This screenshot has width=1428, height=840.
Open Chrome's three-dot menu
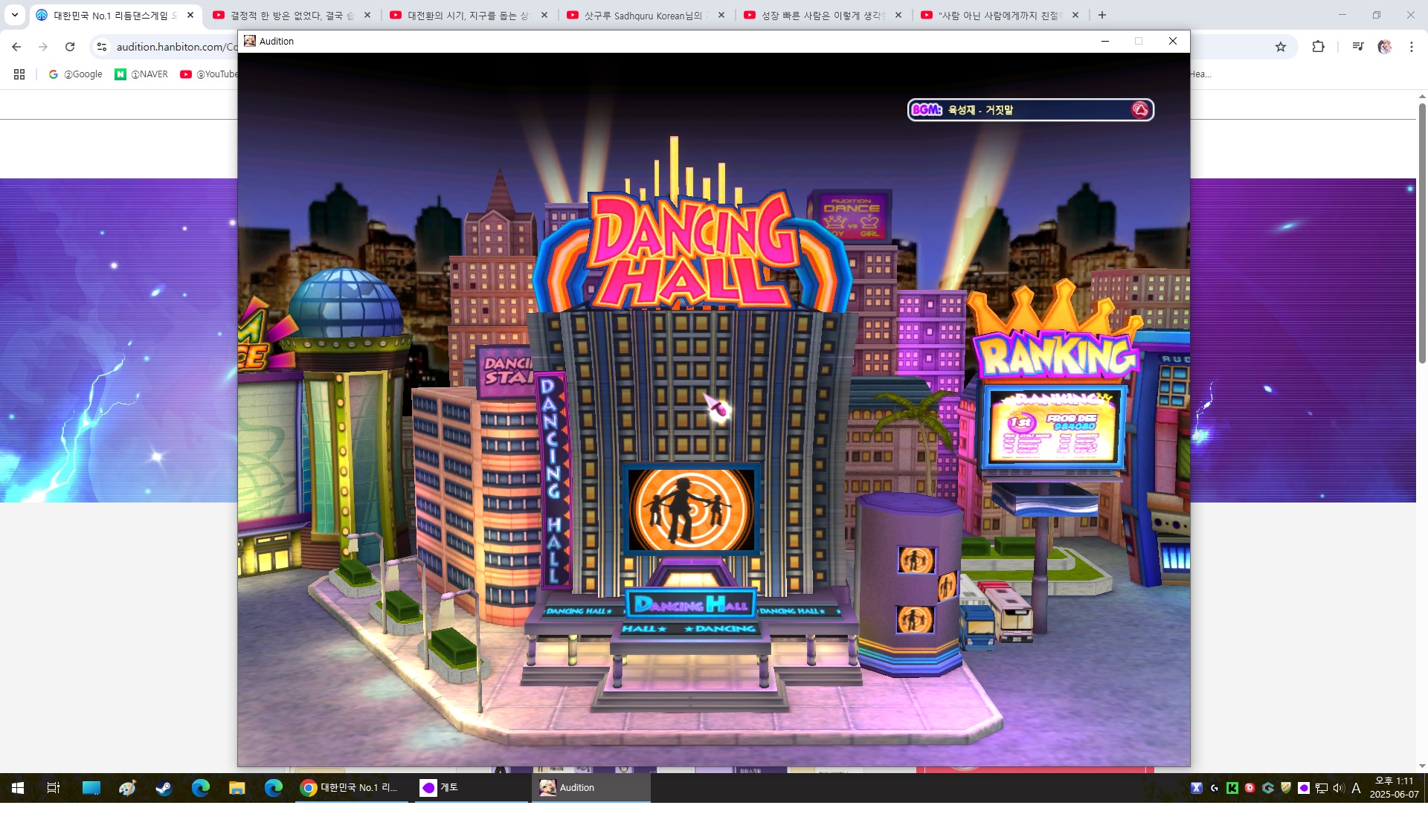tap(1412, 47)
